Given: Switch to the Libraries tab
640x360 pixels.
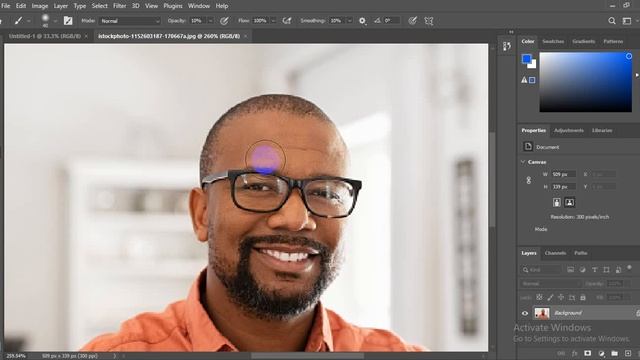Looking at the screenshot, I should [x=602, y=130].
